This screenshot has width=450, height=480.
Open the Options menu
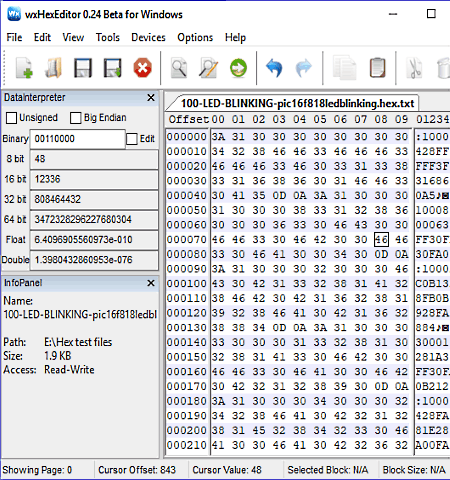pos(195,37)
